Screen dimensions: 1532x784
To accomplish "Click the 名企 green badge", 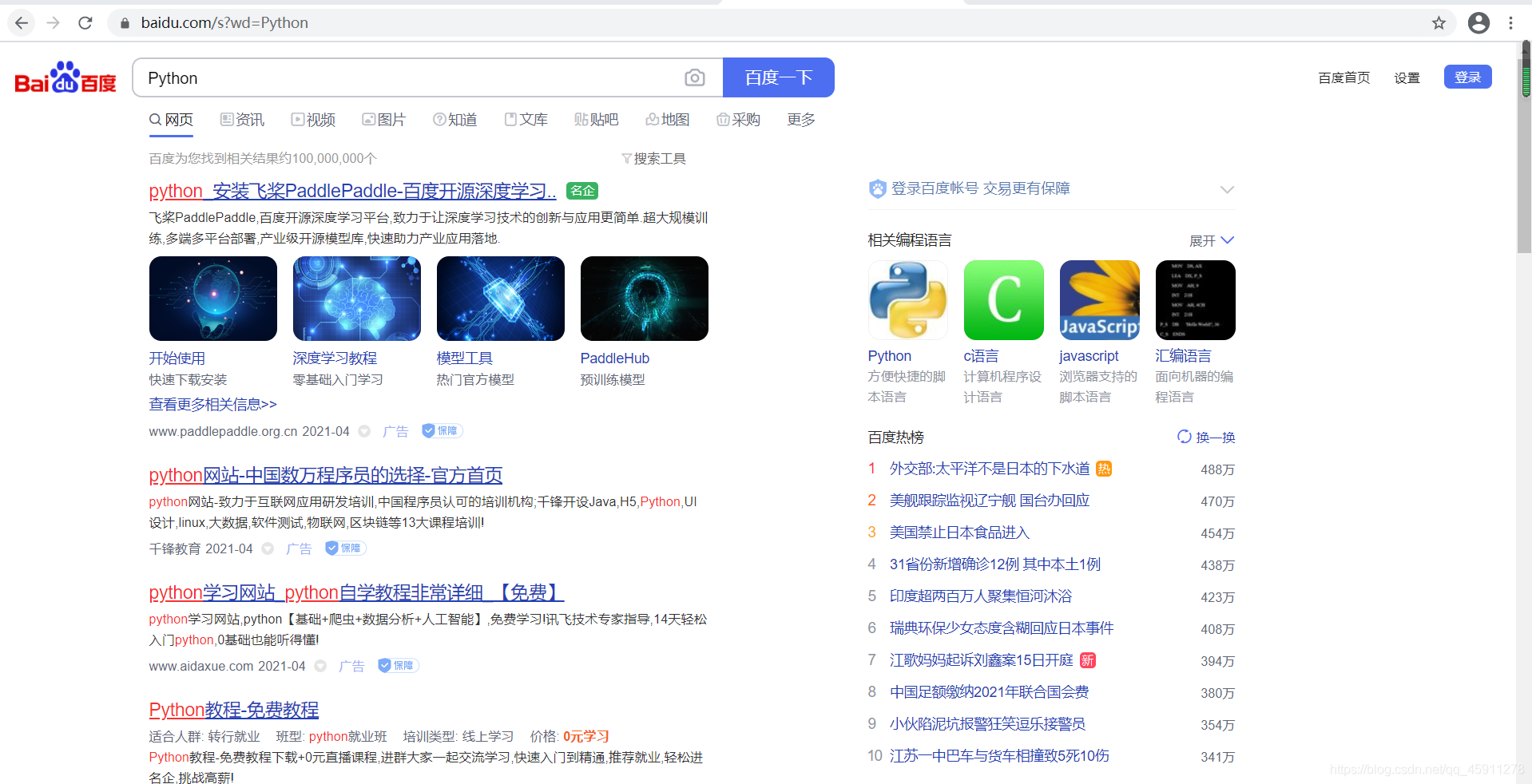I will click(x=582, y=191).
